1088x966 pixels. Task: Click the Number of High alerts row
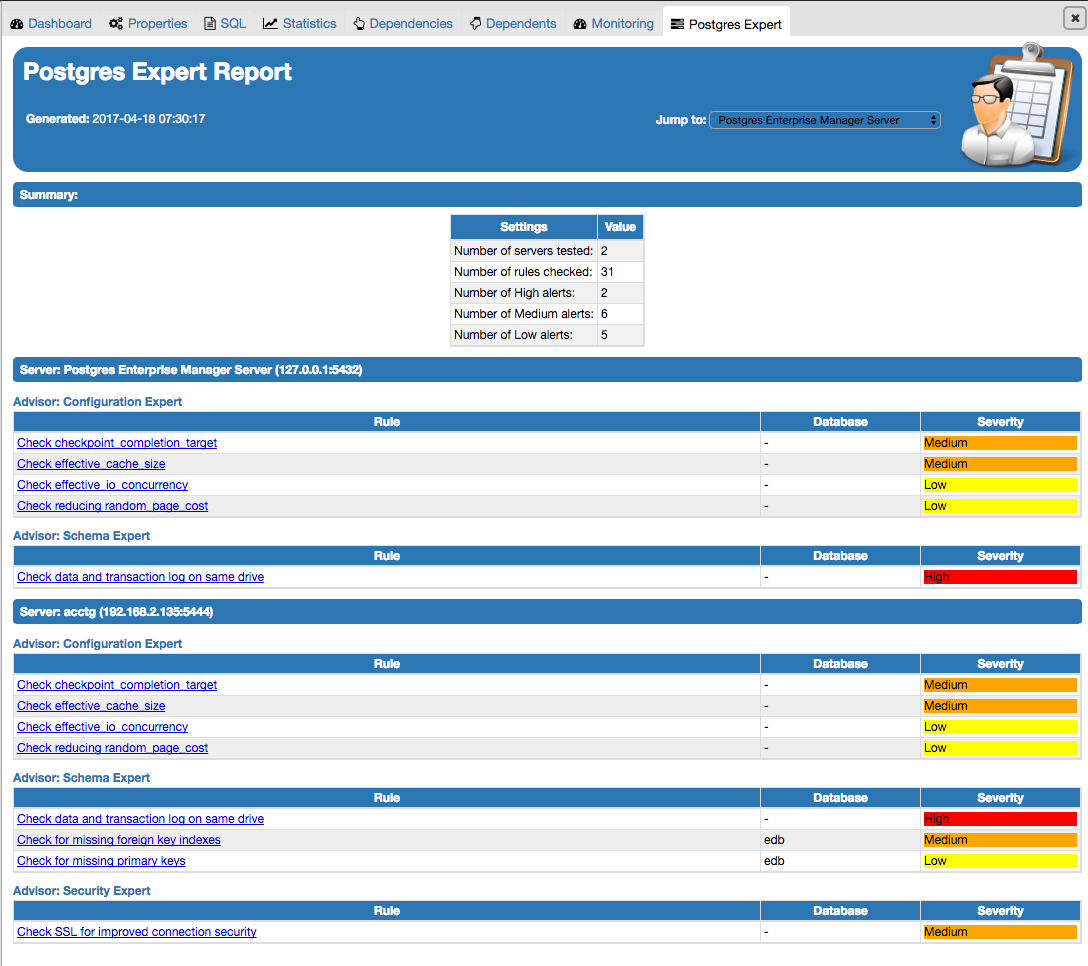[x=547, y=293]
